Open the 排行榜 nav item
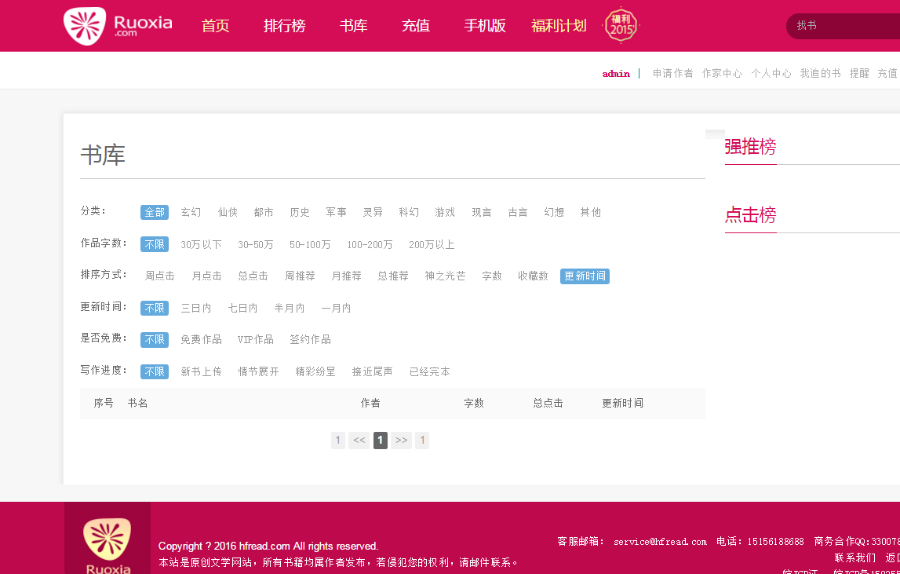Screen dimensions: 900x574 [x=285, y=26]
